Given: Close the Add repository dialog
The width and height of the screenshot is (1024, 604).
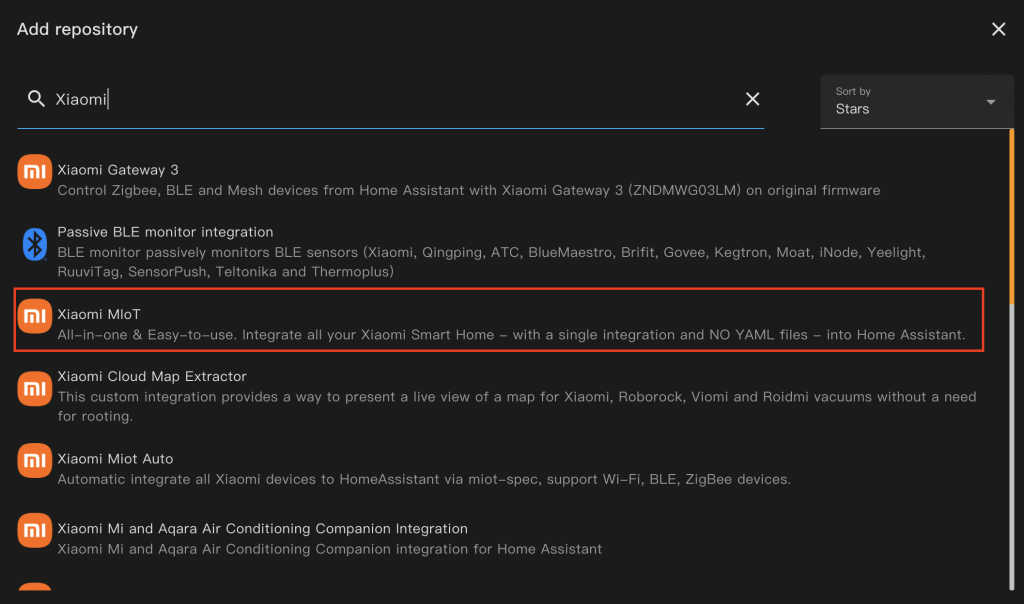Looking at the screenshot, I should click(998, 29).
